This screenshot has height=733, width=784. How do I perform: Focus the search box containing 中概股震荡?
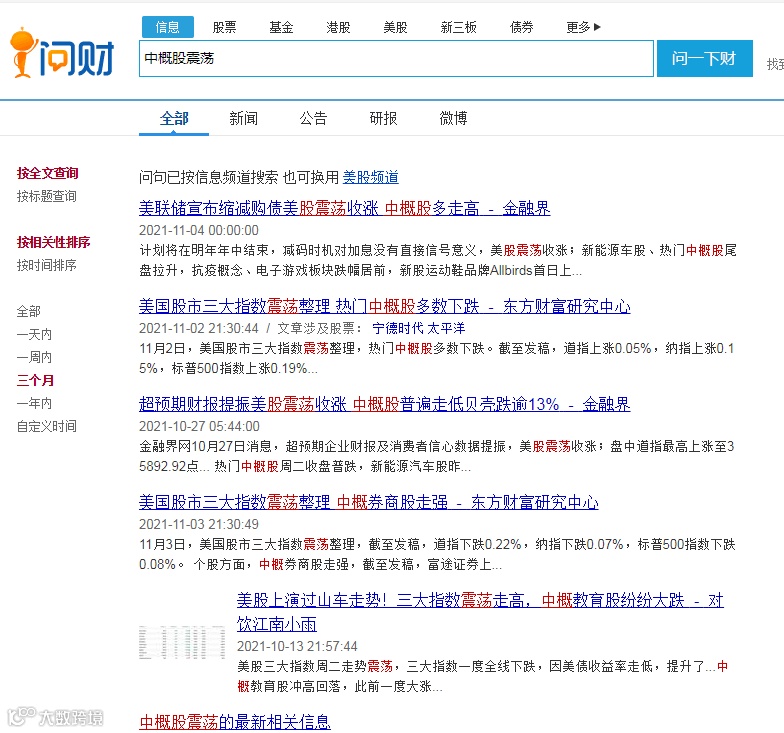pos(396,58)
